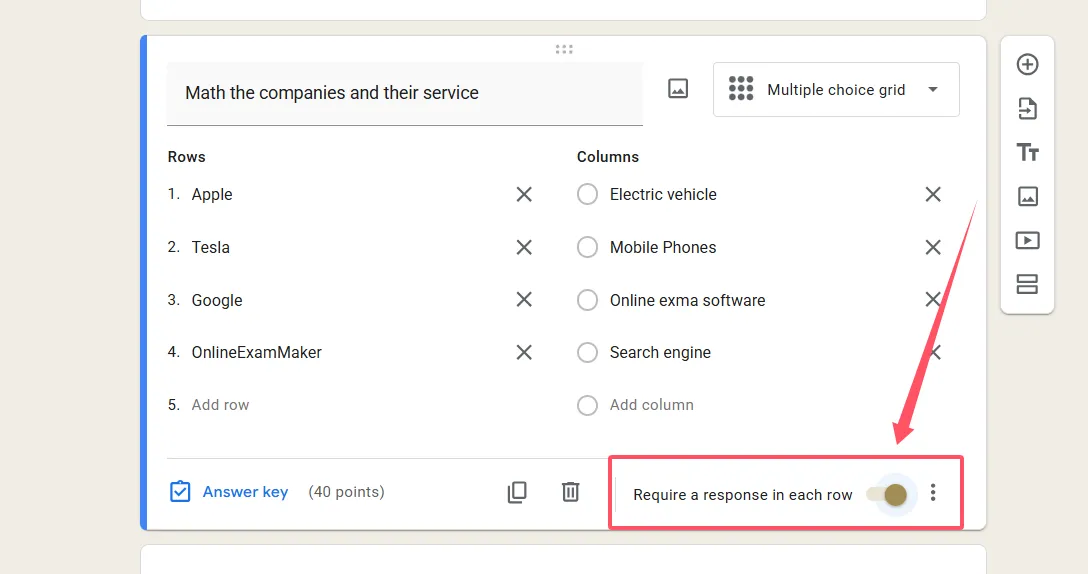The width and height of the screenshot is (1088, 574).
Task: Click the Add column field
Action: coord(651,405)
